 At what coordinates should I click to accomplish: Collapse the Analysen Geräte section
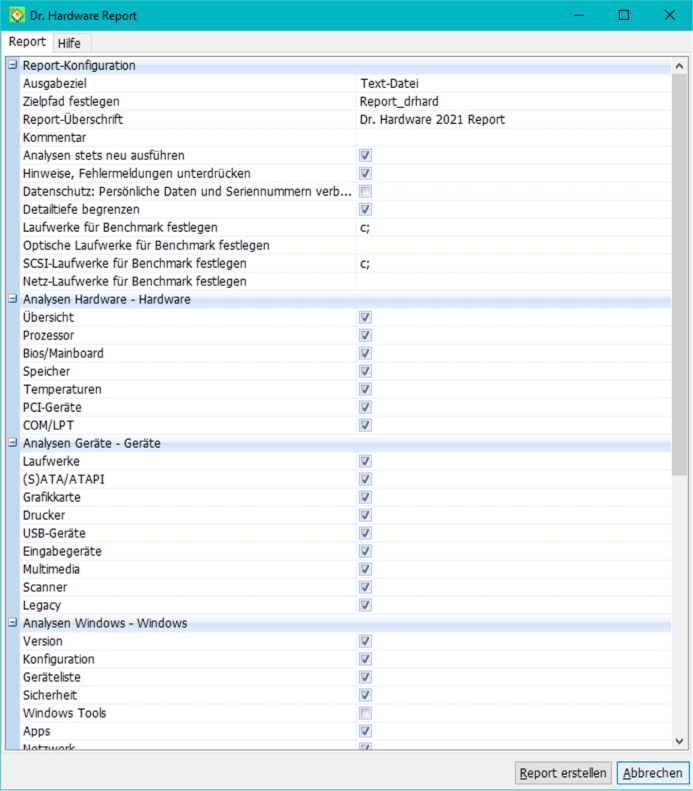click(13, 444)
